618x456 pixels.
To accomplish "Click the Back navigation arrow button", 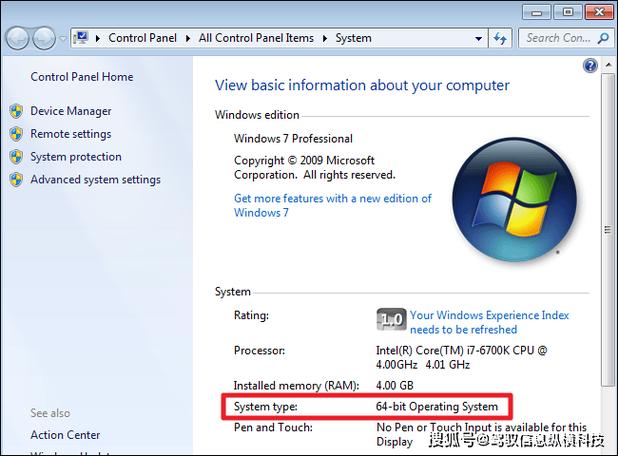I will tap(17, 38).
